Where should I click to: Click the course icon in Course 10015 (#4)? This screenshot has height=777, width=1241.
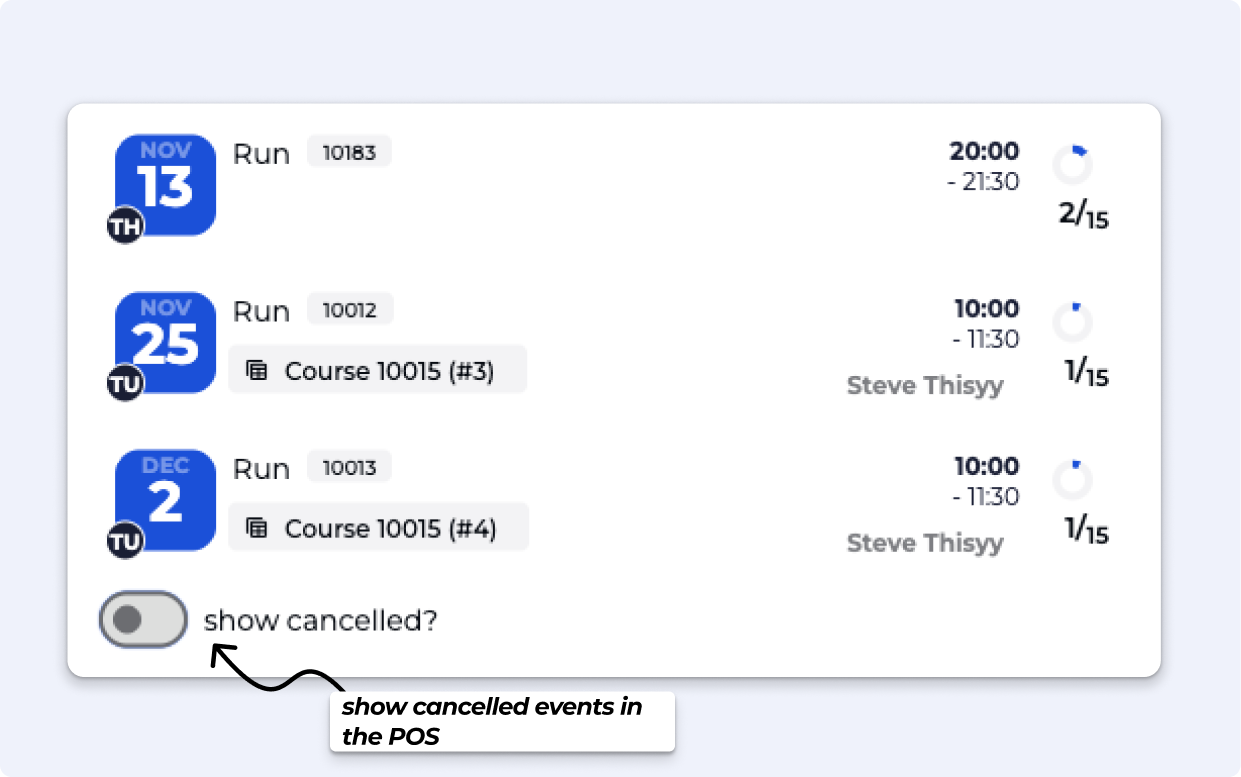[257, 528]
